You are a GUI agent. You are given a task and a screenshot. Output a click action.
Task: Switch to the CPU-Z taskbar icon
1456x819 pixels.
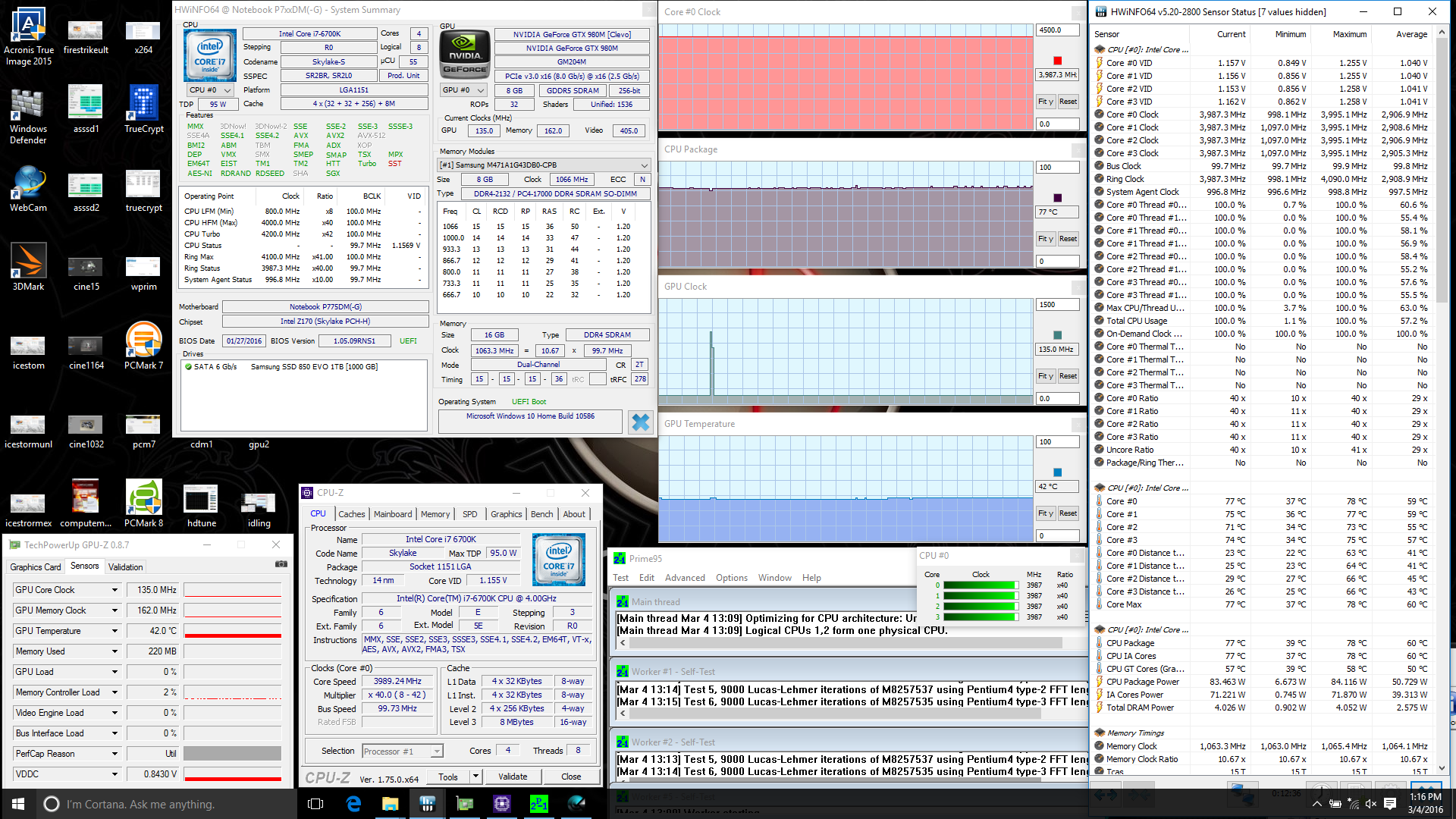[x=501, y=804]
